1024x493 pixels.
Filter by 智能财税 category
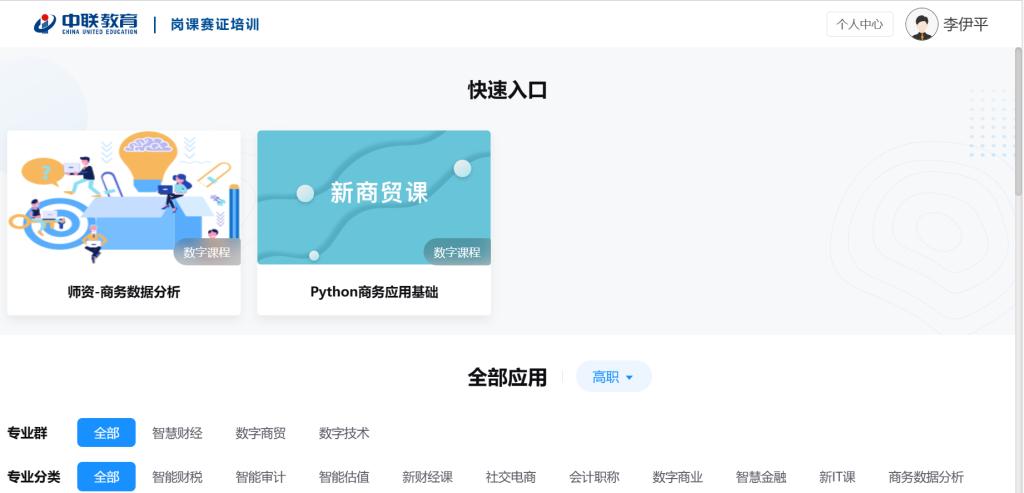point(177,477)
